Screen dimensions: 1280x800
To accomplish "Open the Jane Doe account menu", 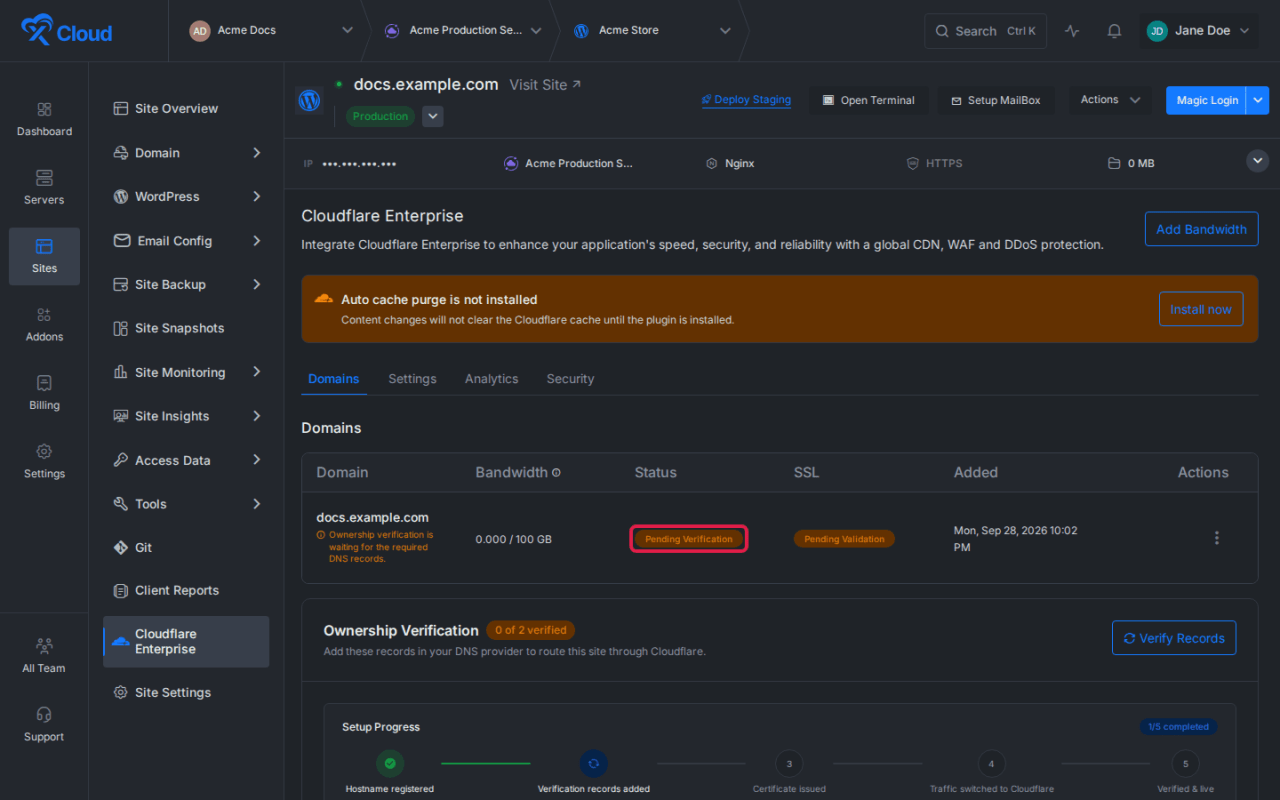I will [x=1198, y=31].
